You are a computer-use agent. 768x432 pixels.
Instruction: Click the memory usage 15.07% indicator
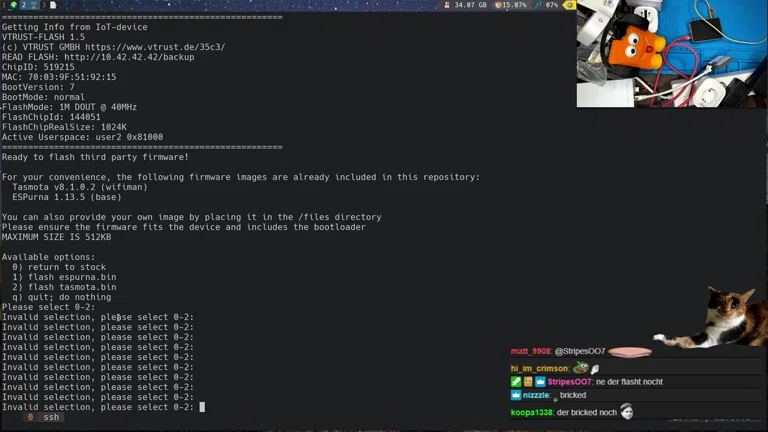pyautogui.click(x=510, y=5)
